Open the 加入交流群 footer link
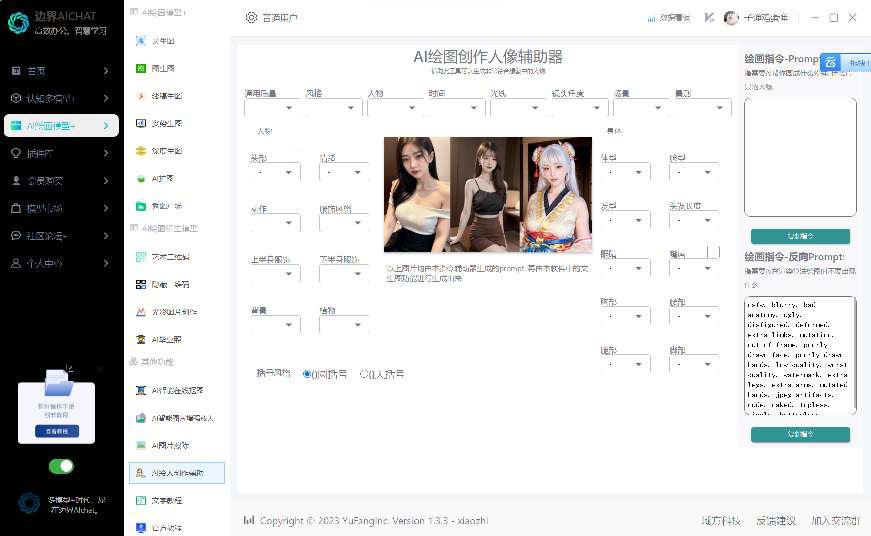Viewport: 871px width, 536px height. point(835,520)
